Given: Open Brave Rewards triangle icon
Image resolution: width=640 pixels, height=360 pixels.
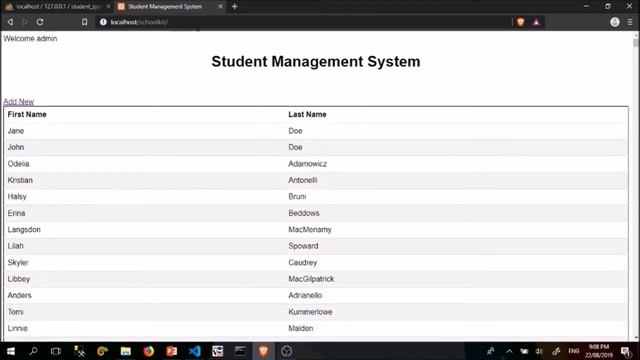Looking at the screenshot, I should (536, 22).
